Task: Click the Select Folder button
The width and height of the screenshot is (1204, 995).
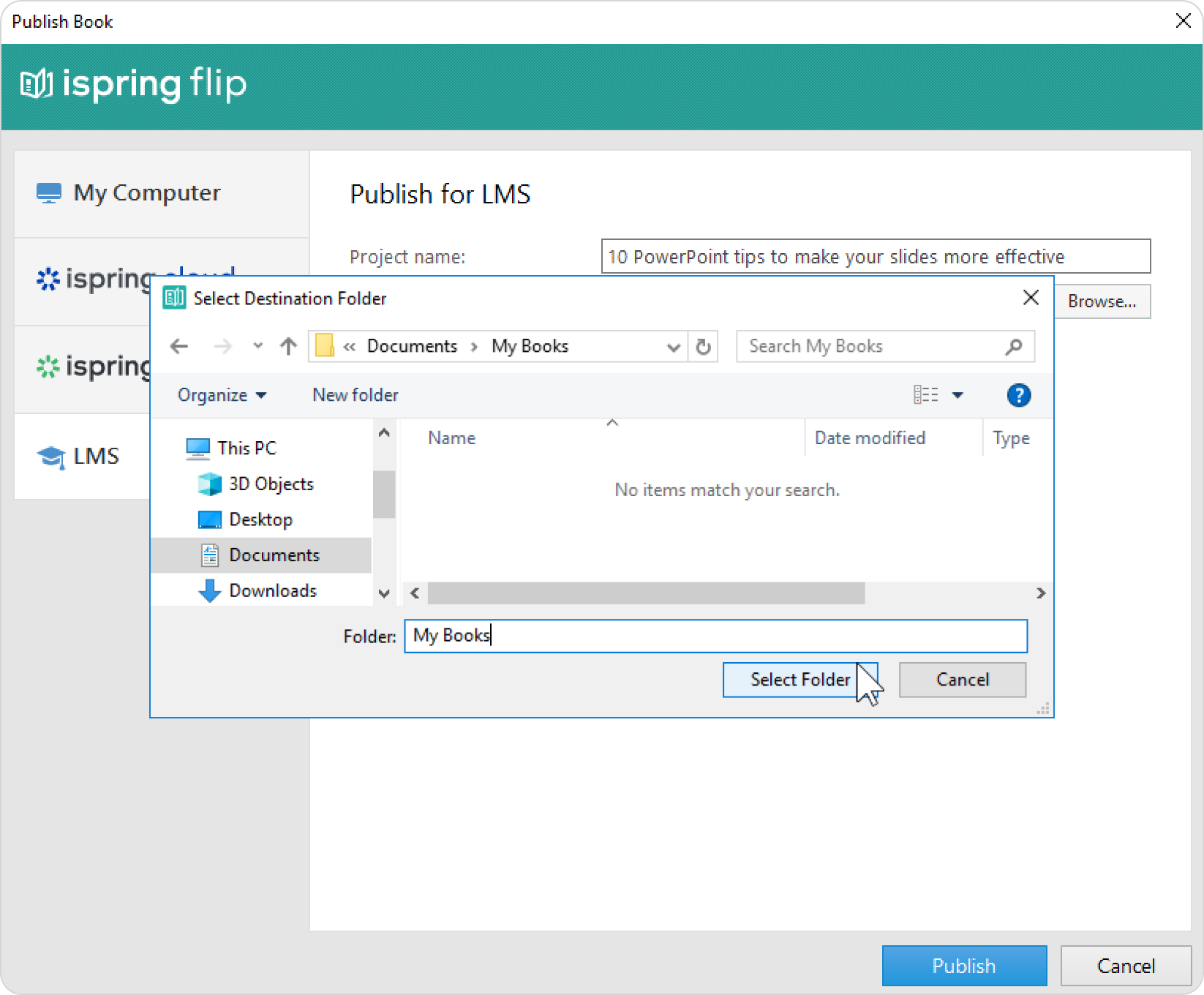Action: (799, 680)
